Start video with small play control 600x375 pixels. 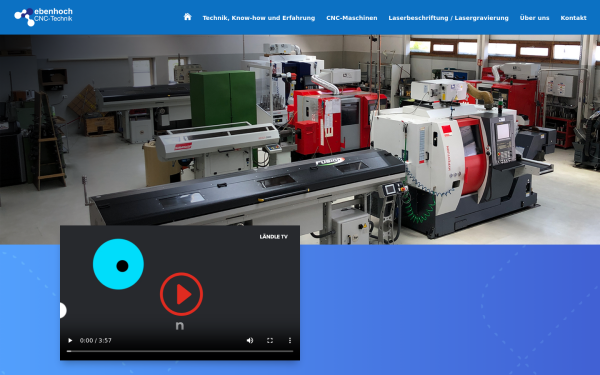[x=70, y=340]
